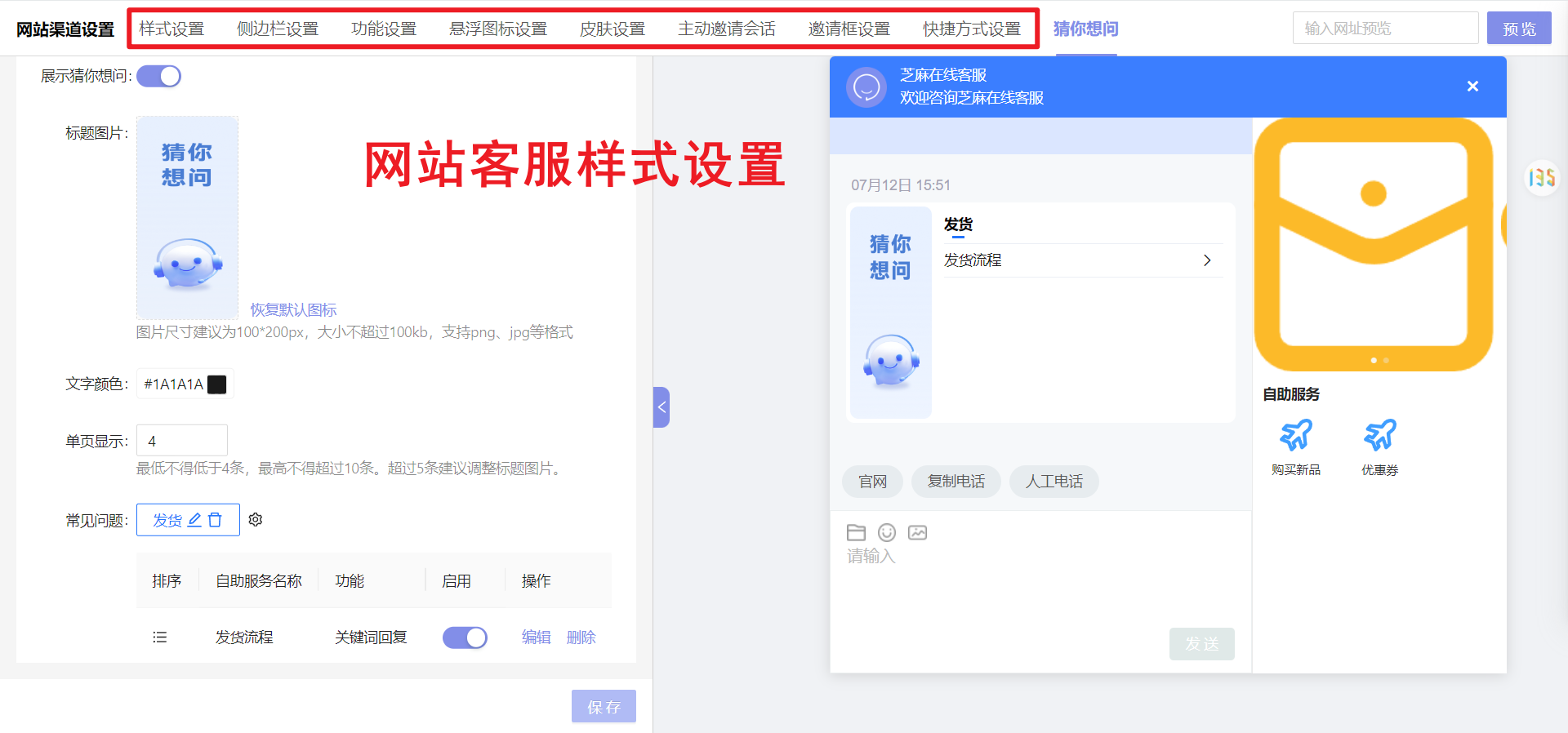Screen dimensions: 1568x733
Task: Delete the 发货 category with trash icon
Action: [215, 520]
